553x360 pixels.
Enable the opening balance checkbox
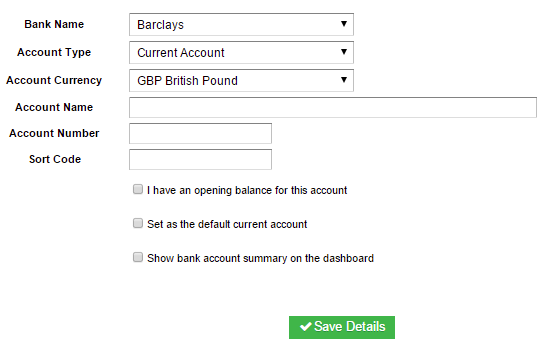pyautogui.click(x=138, y=189)
